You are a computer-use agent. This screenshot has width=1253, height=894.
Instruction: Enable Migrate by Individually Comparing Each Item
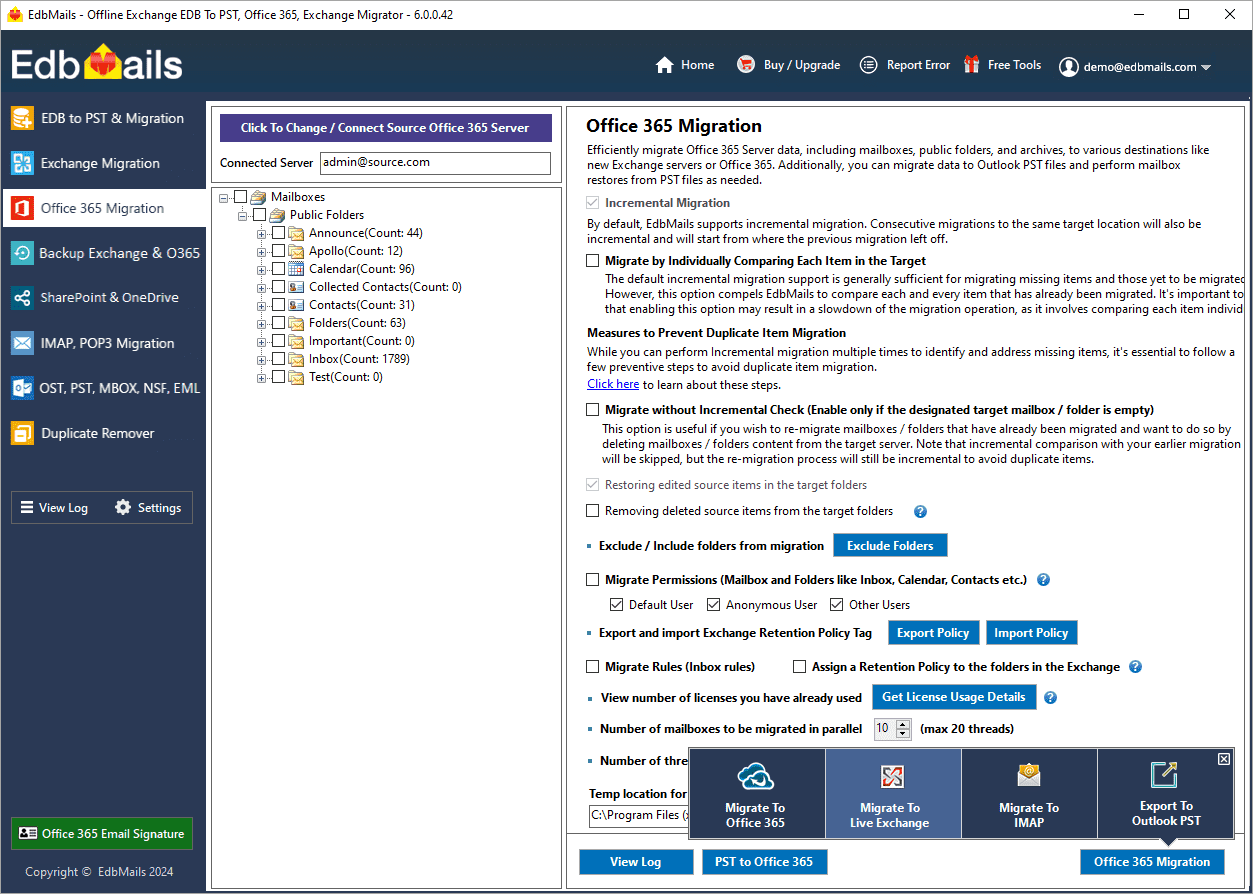[x=593, y=261]
